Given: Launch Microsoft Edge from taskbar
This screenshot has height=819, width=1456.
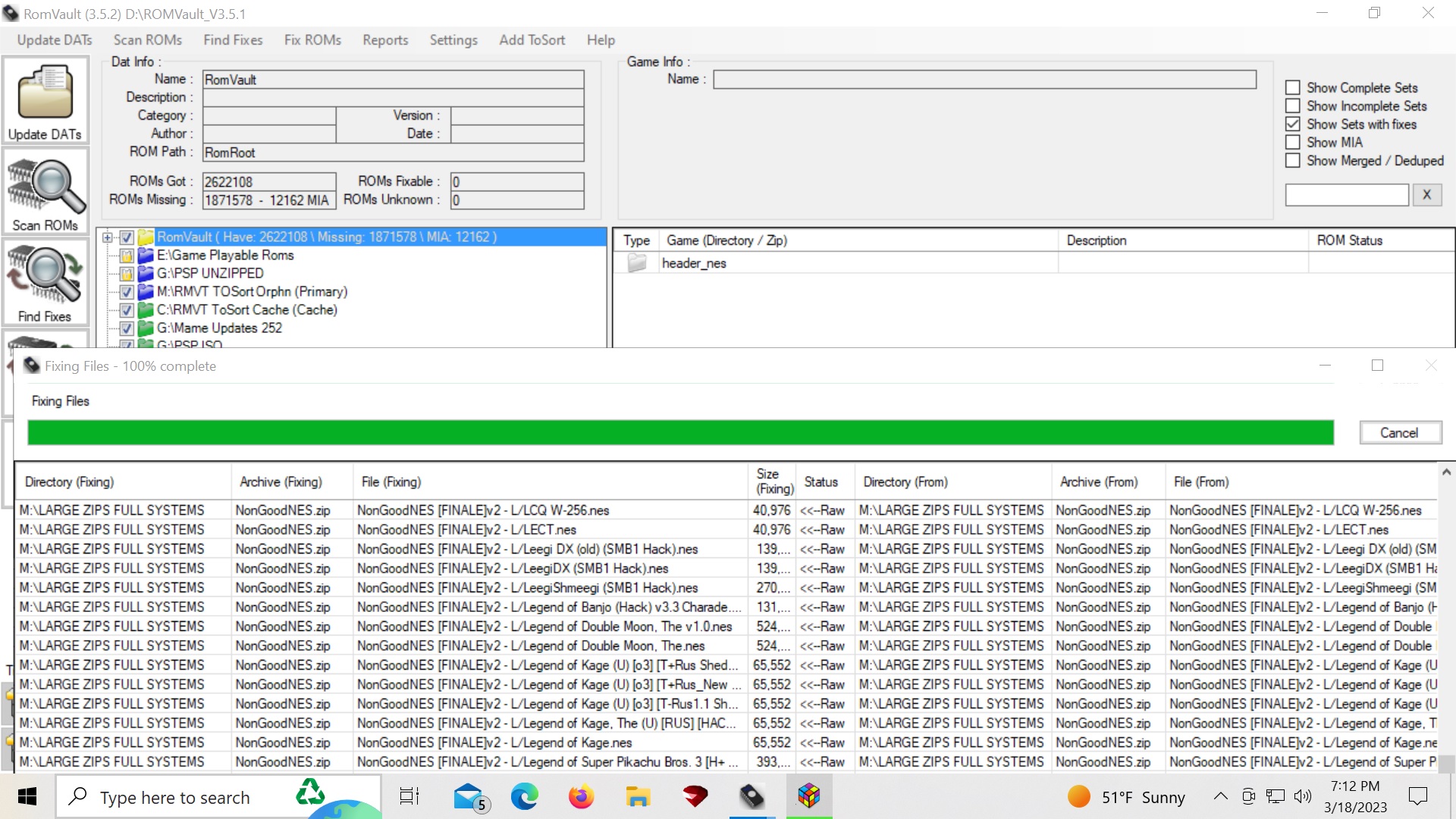Looking at the screenshot, I should tap(524, 796).
